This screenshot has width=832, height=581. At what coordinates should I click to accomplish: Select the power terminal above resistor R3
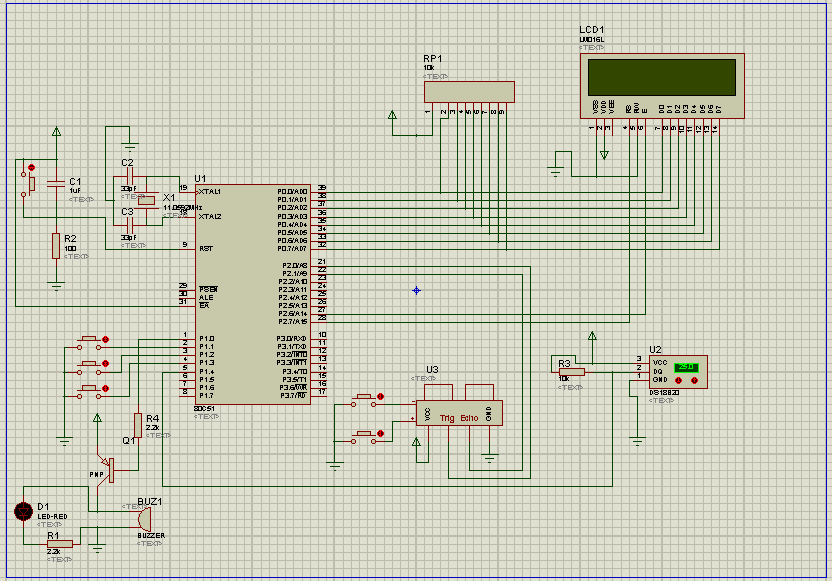pos(592,335)
